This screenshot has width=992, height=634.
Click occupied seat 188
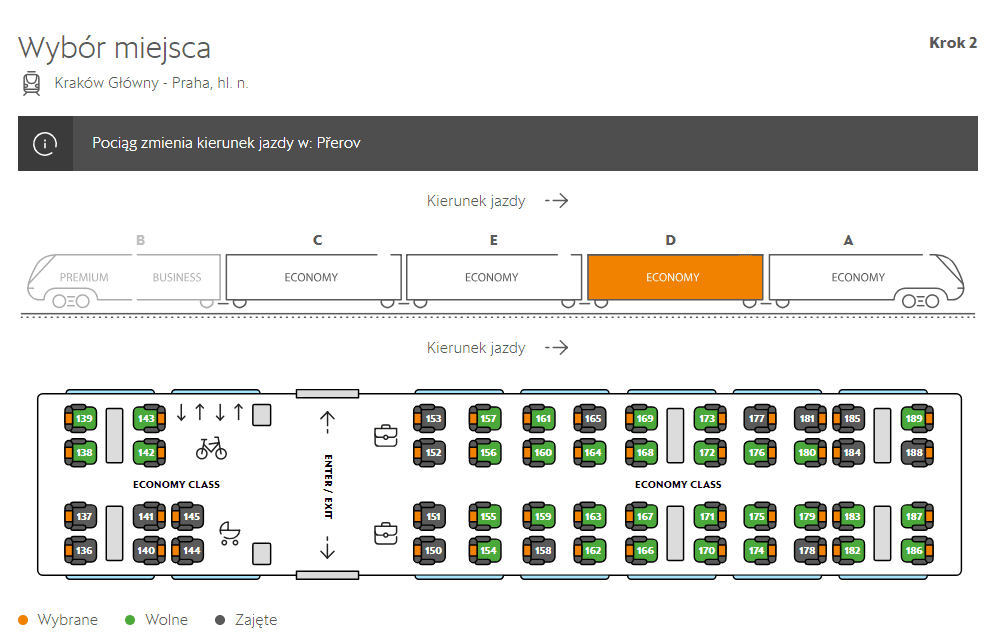[x=917, y=452]
